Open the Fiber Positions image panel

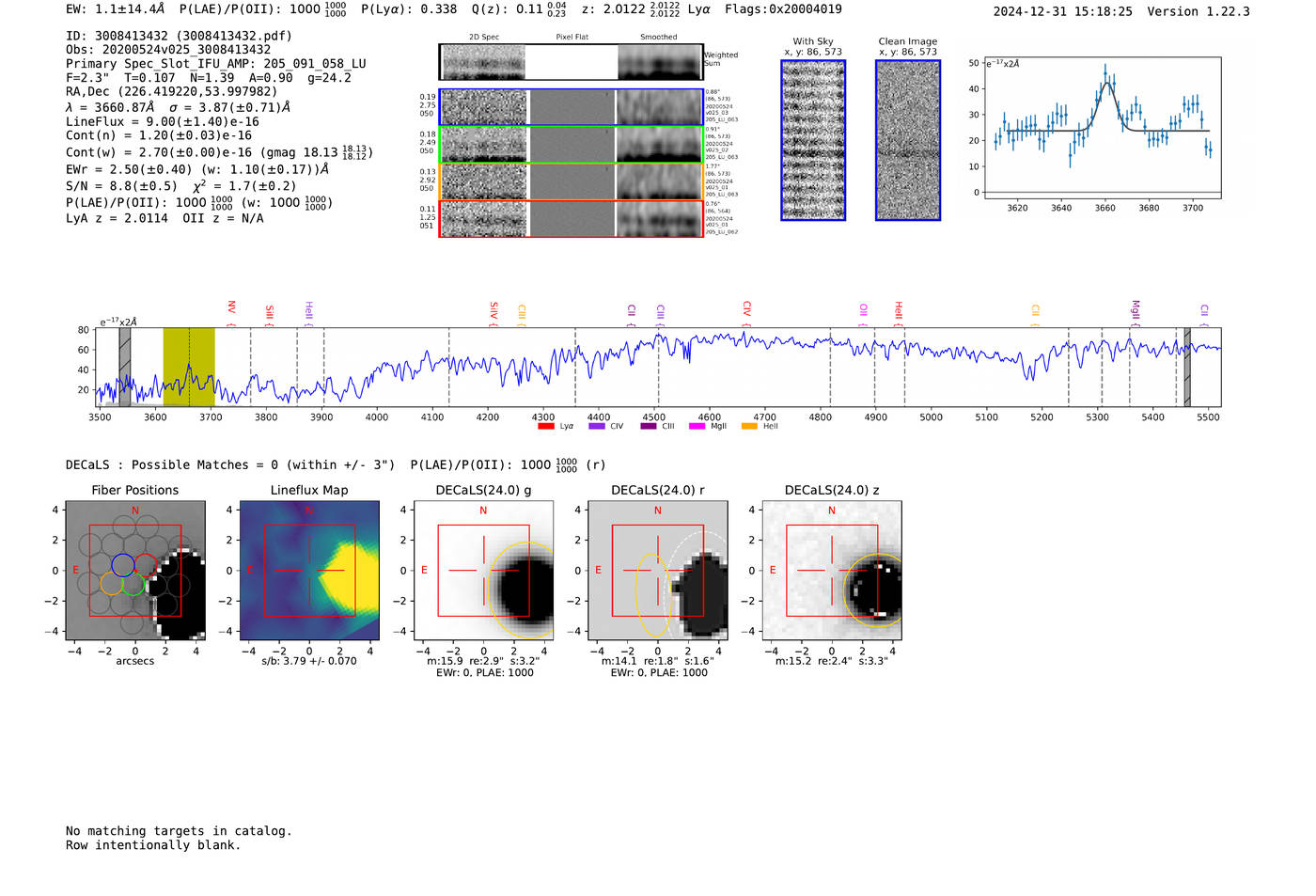click(135, 571)
